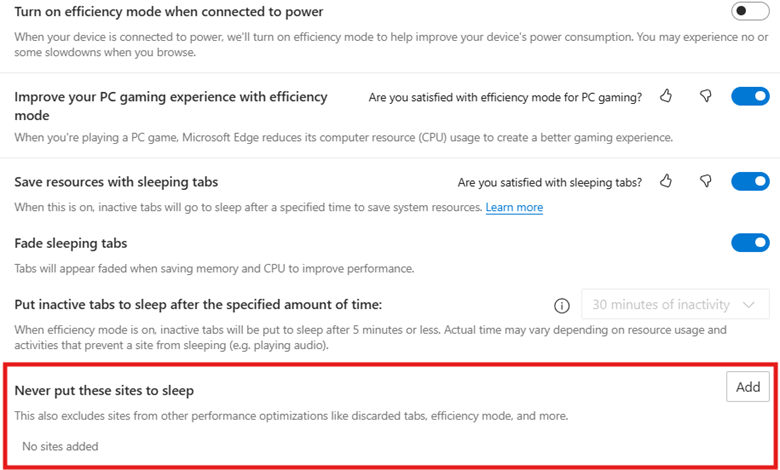Screen dimensions: 780x470
Task: Turn off Save resources with sleeping tabs
Action: pos(750,181)
